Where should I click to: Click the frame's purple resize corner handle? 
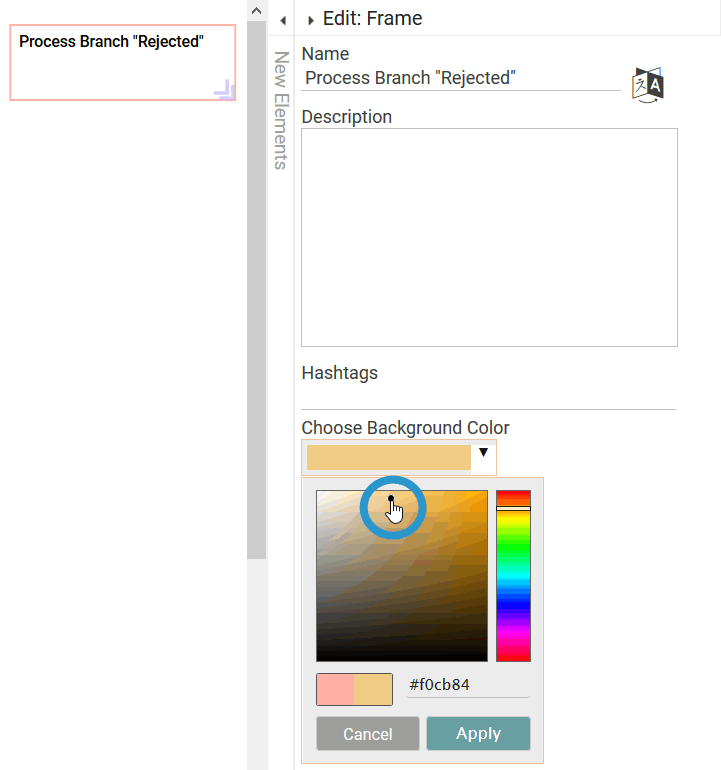(x=225, y=90)
